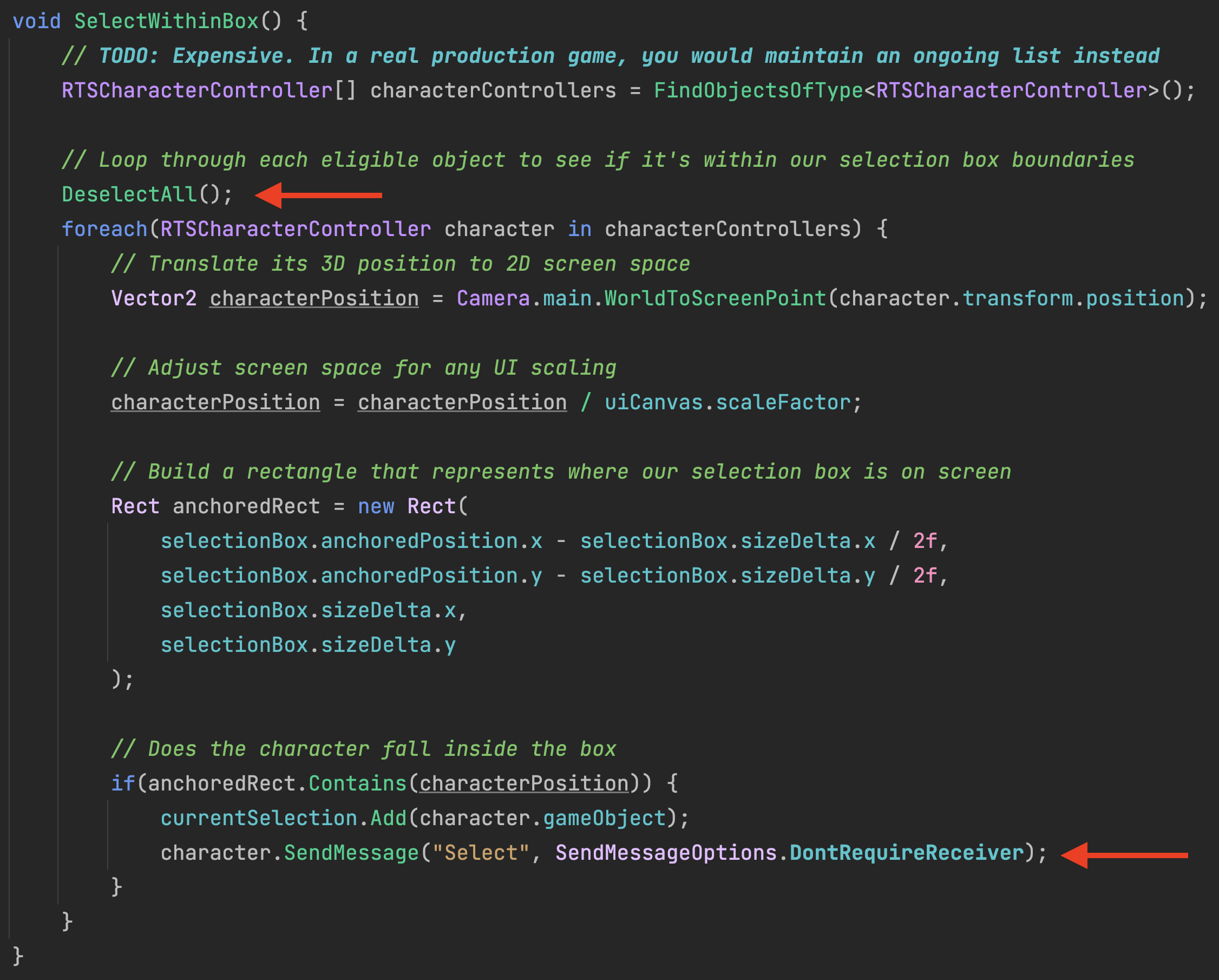
Task: Click the "Select" string literal
Action: pyautogui.click(x=481, y=853)
